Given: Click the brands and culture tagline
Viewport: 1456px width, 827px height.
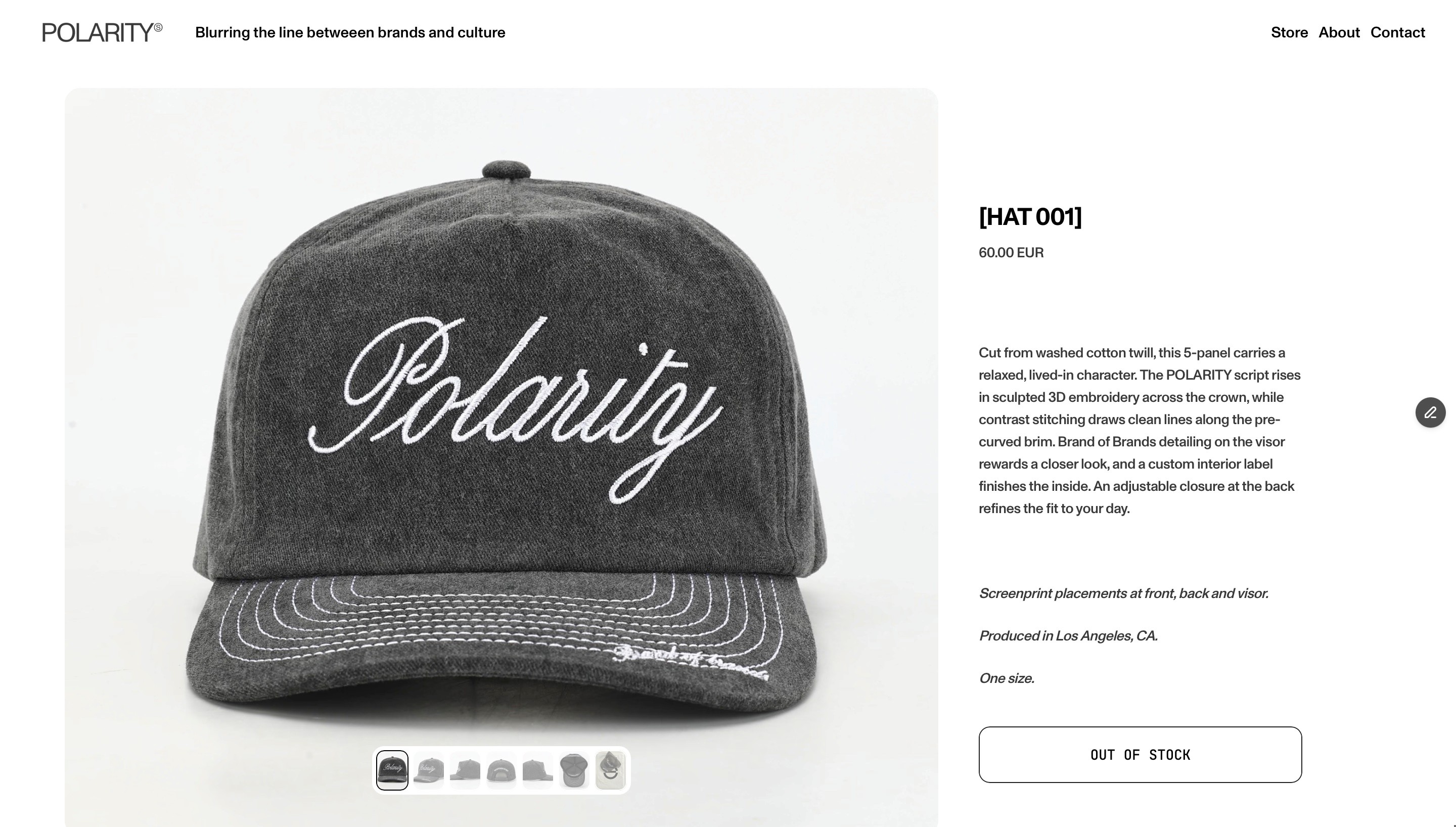Looking at the screenshot, I should coord(350,32).
